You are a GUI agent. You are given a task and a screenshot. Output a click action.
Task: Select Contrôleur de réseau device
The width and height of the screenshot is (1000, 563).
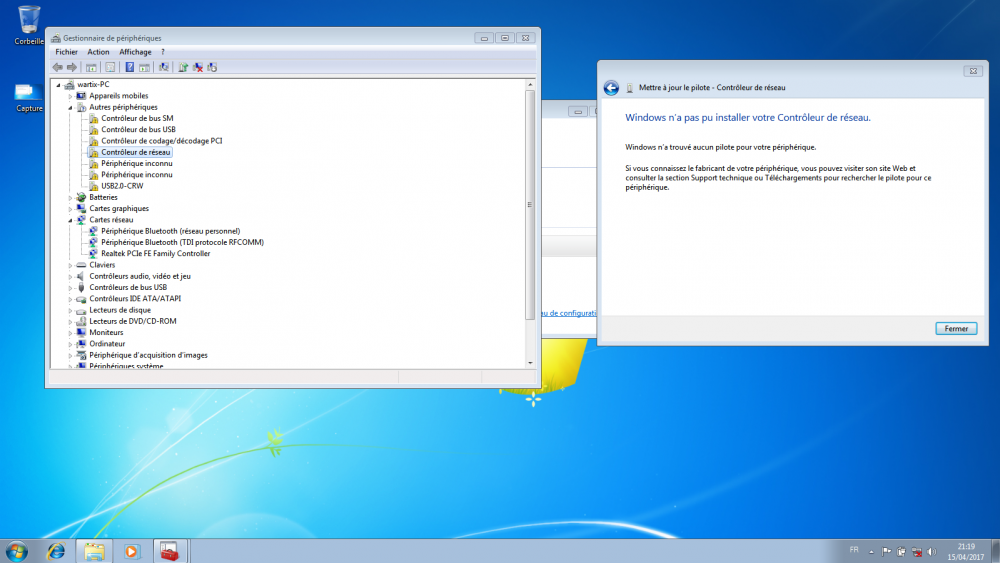[x=135, y=152]
